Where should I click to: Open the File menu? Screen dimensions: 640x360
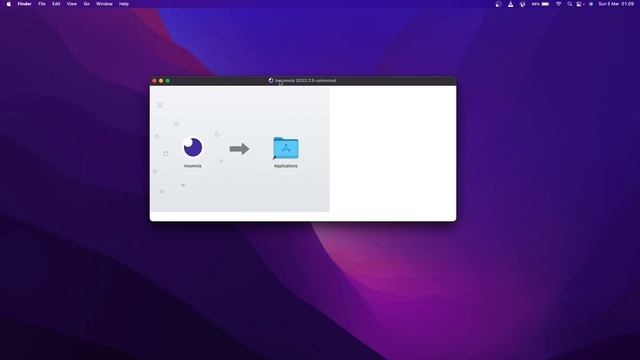pos(42,4)
